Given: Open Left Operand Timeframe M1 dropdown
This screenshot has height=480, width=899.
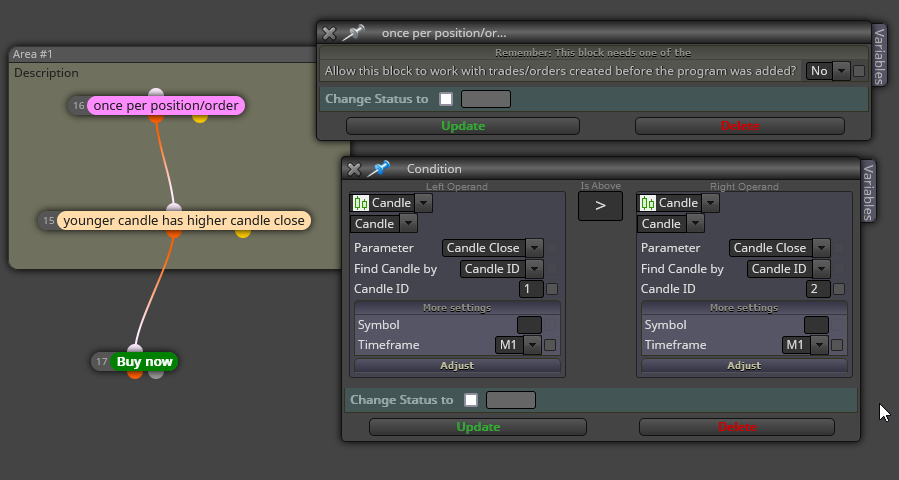Looking at the screenshot, I should (518, 345).
